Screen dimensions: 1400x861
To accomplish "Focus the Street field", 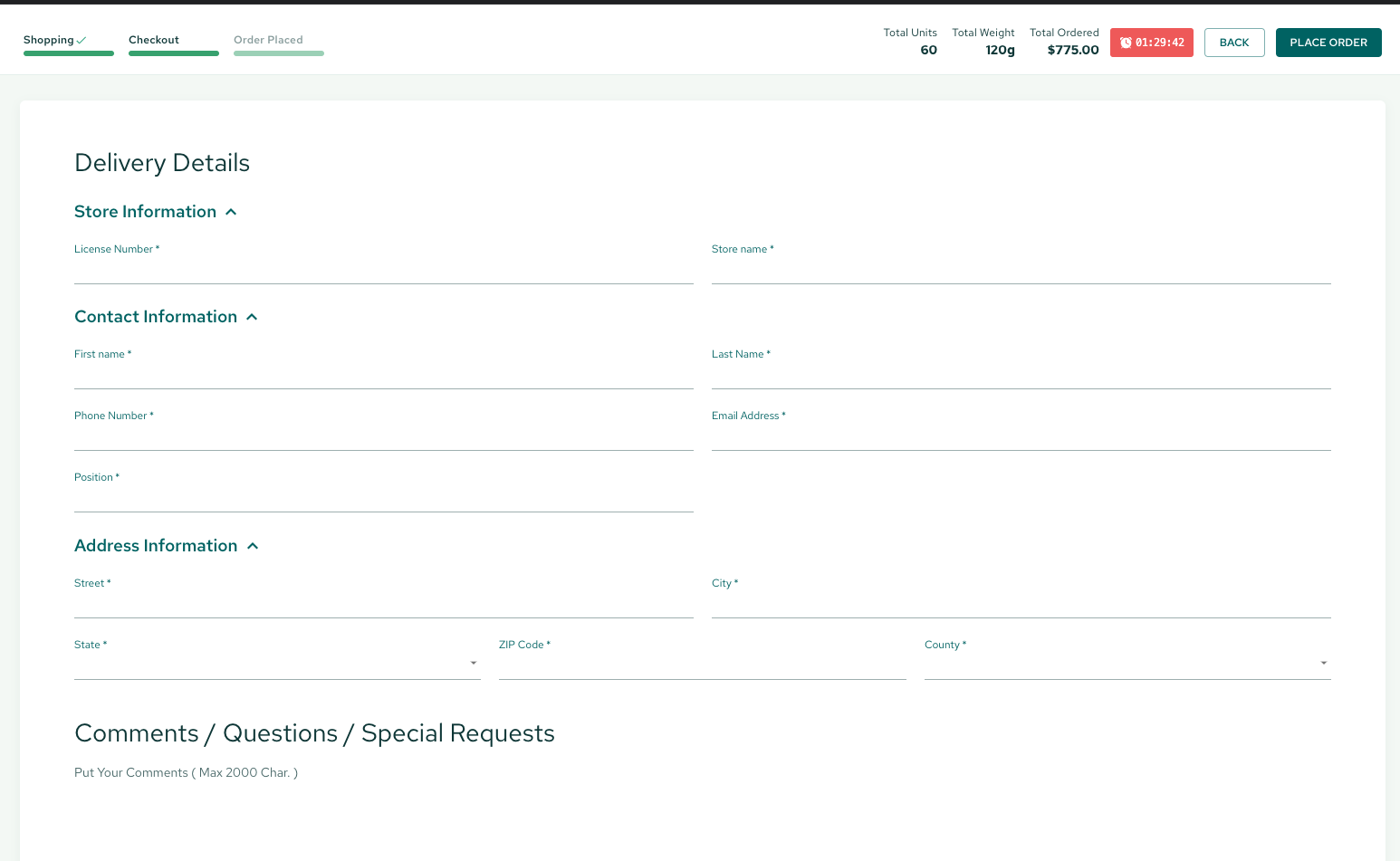I will [x=384, y=605].
